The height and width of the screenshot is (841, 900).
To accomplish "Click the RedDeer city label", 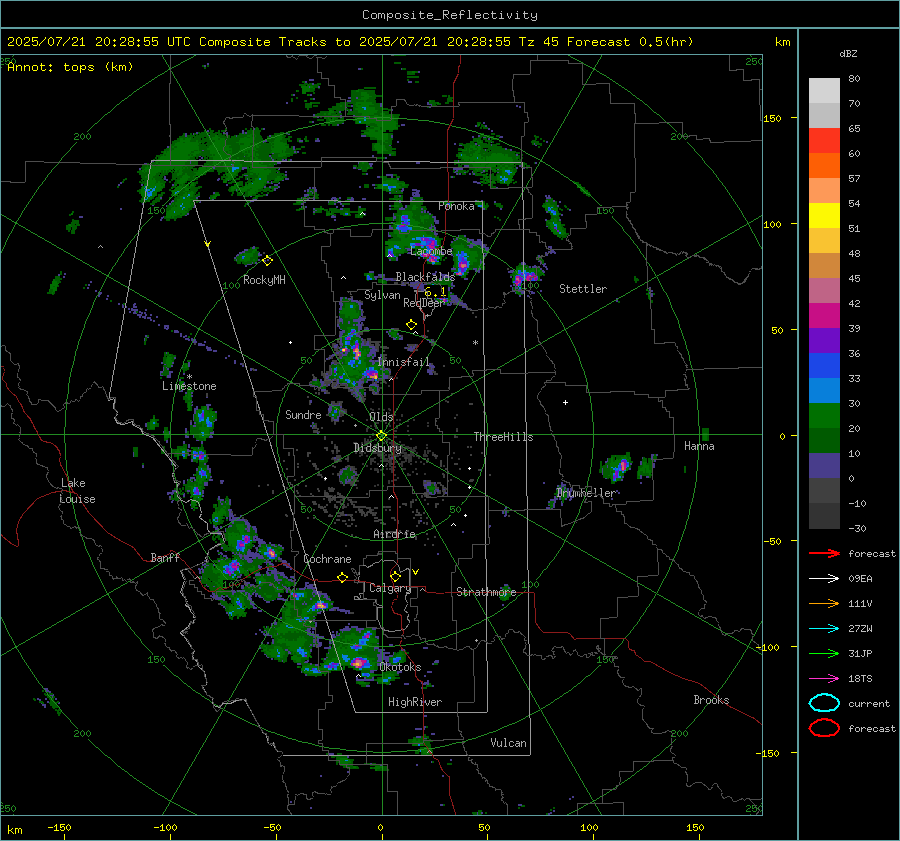I will tap(424, 303).
